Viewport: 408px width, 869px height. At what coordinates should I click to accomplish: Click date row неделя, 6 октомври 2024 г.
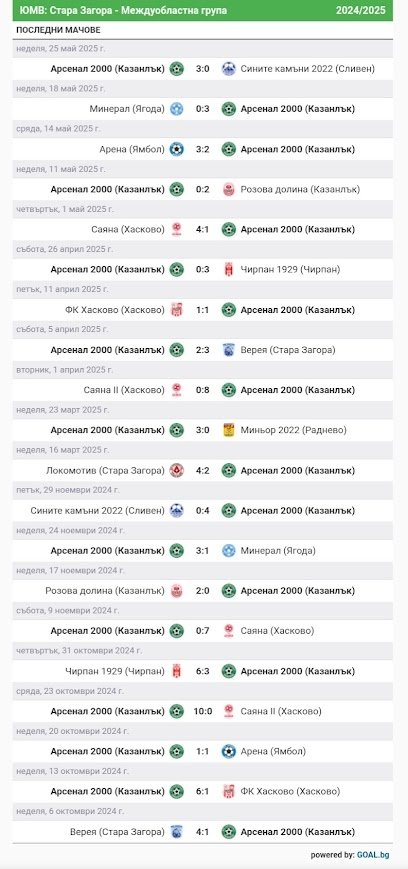pos(203,811)
